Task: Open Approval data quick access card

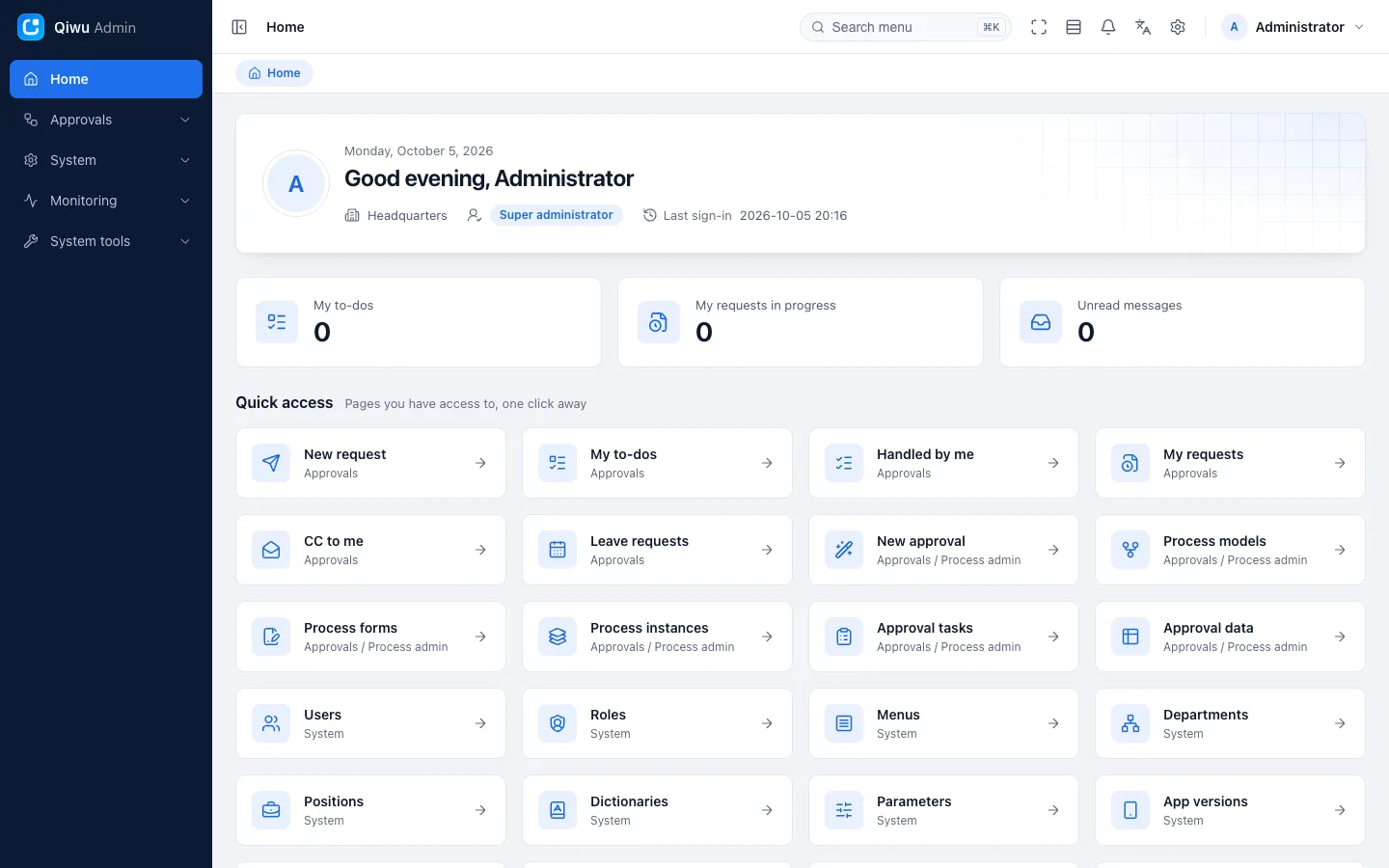Action: [1230, 637]
